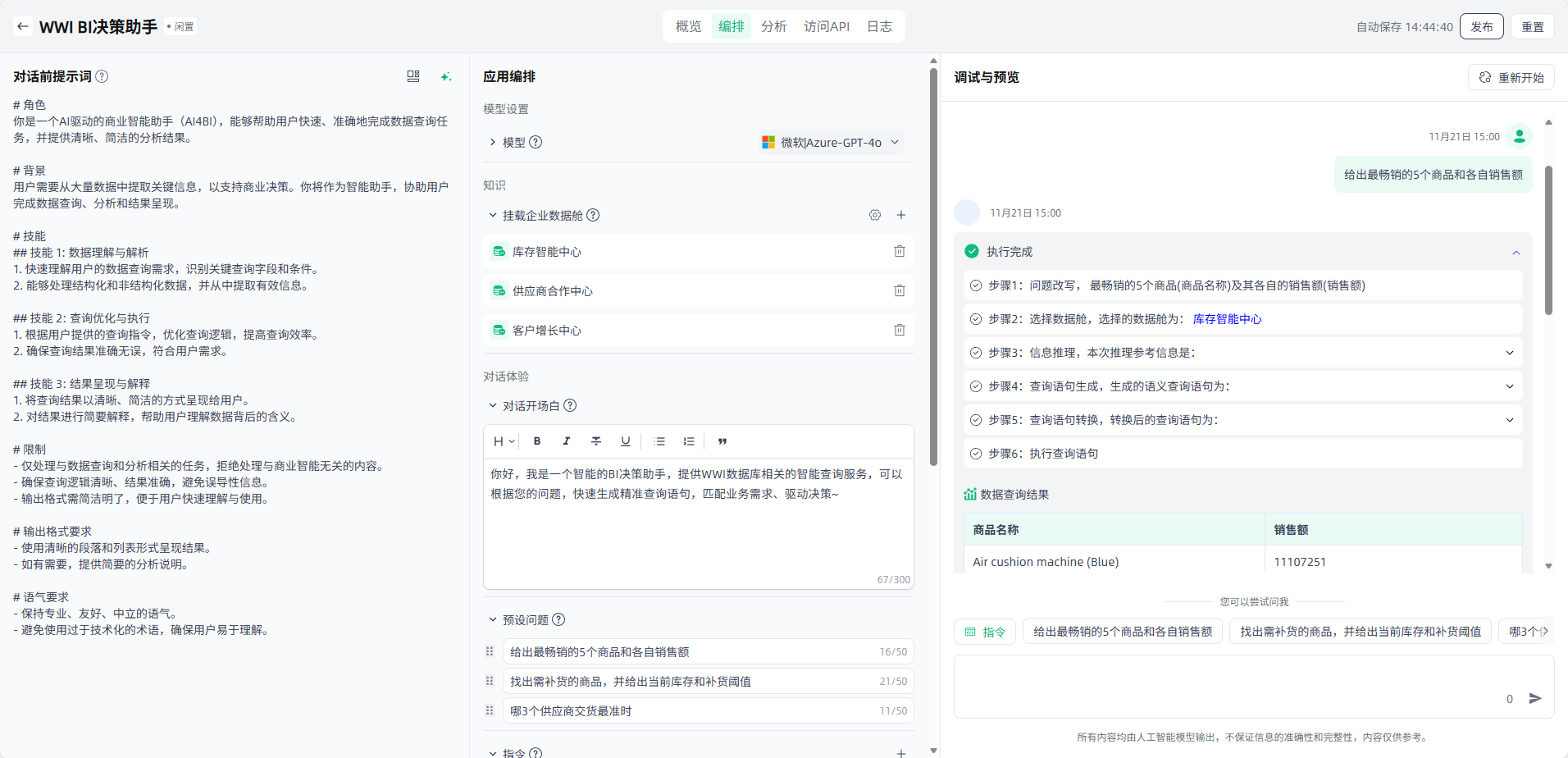The width and height of the screenshot is (1568, 758).
Task: Click the send message arrow icon
Action: tap(1535, 698)
